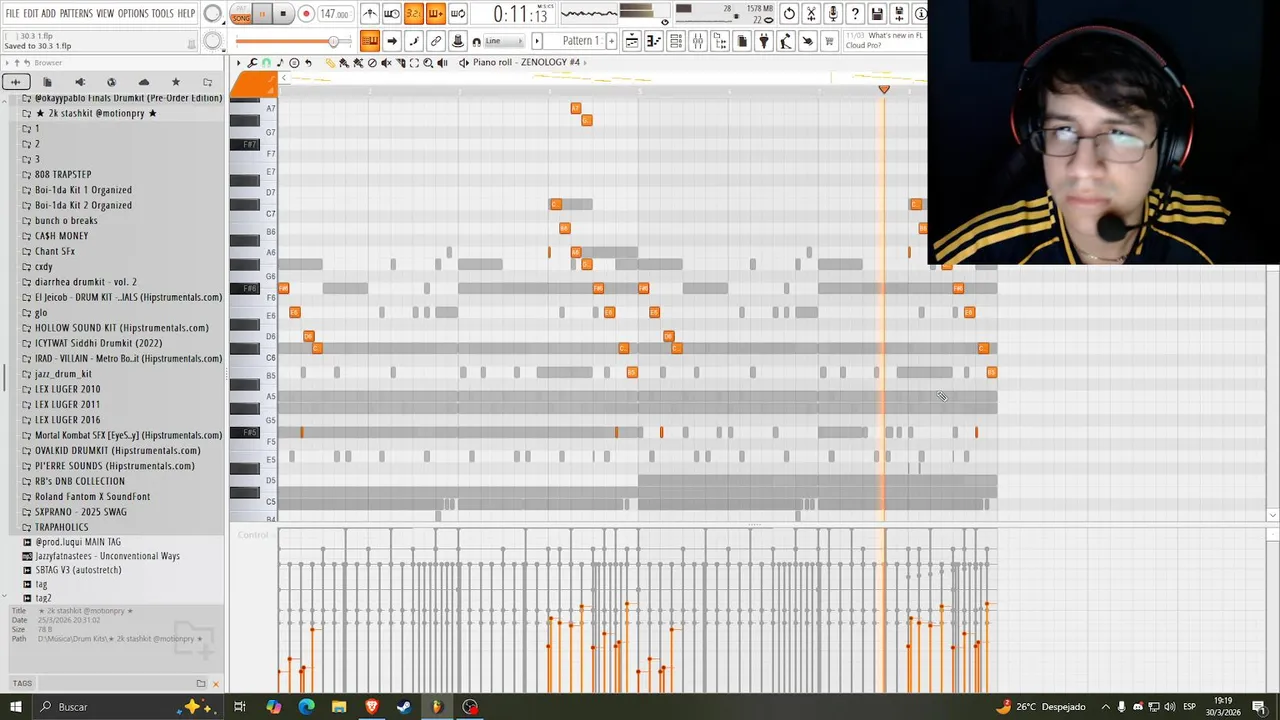The height and width of the screenshot is (720, 1280).
Task: Click the undo history circular arrow icon
Action: click(x=789, y=14)
